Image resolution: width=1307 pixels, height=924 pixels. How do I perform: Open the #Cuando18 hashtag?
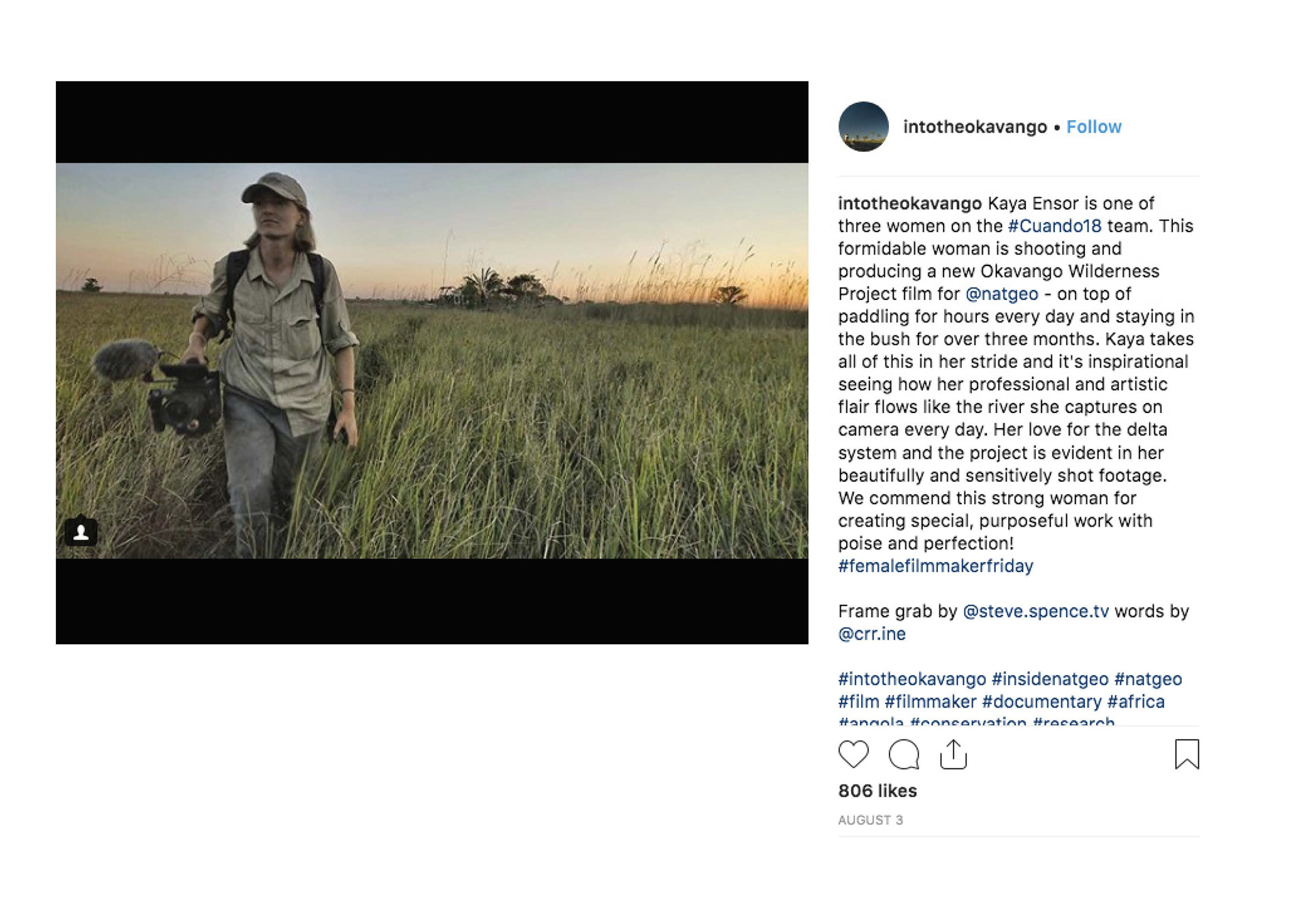(1054, 226)
